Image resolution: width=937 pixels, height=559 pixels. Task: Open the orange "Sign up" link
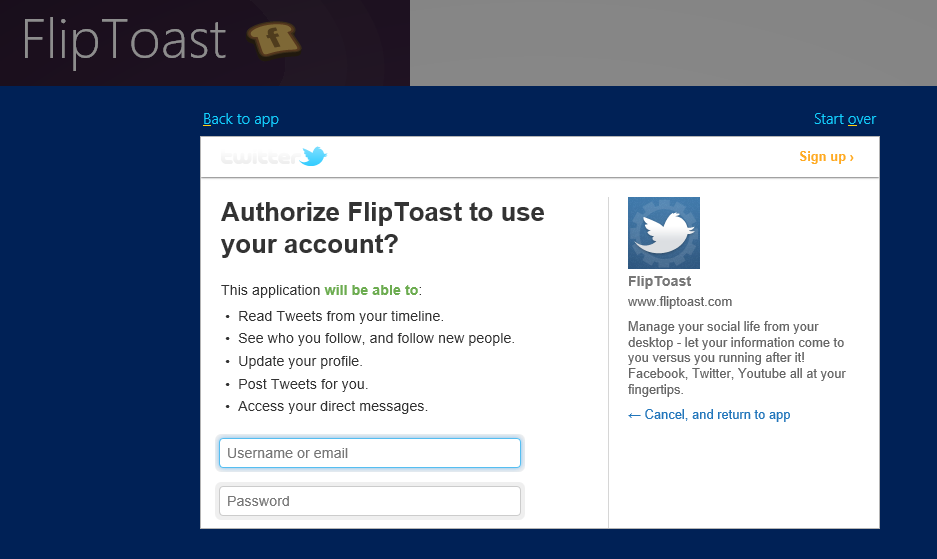(826, 157)
